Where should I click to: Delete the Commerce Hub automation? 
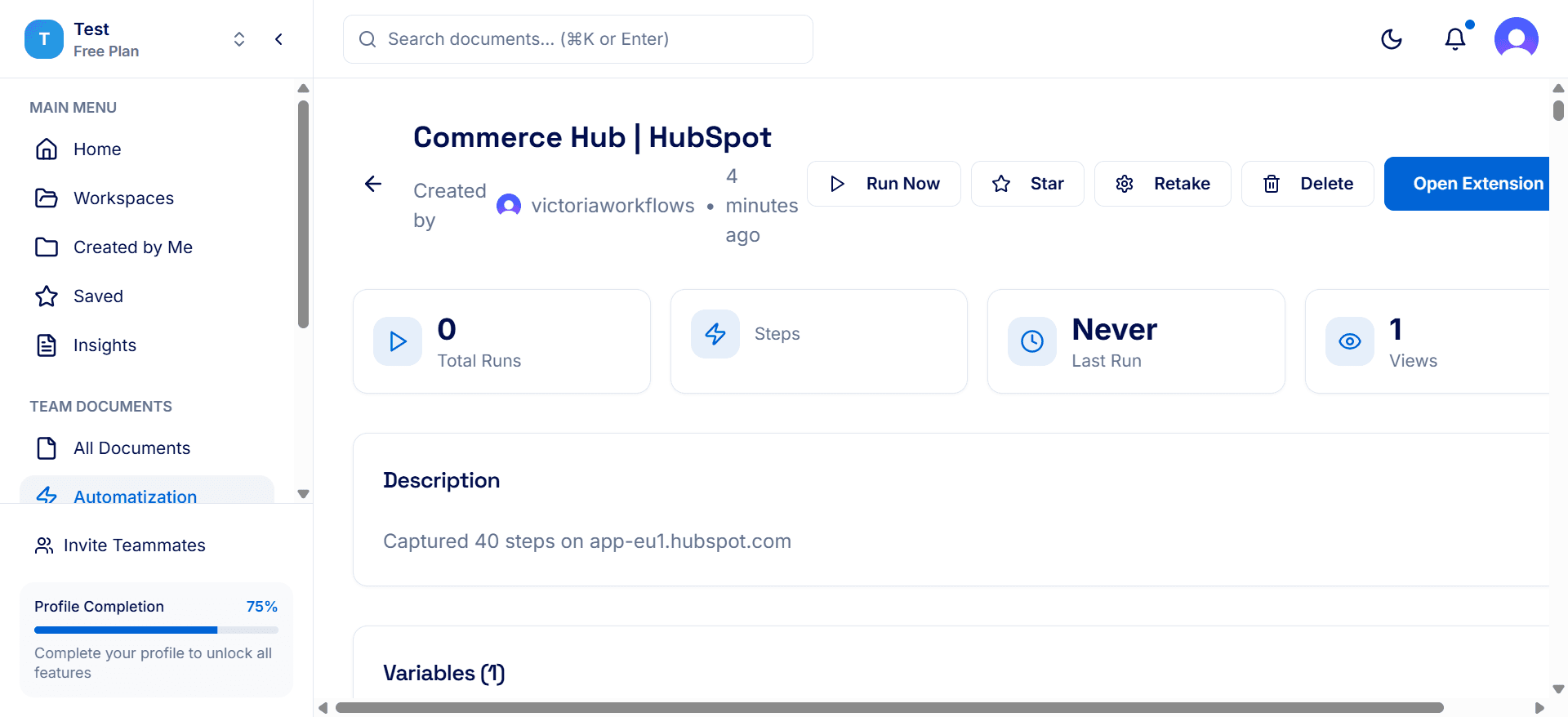(x=1307, y=184)
